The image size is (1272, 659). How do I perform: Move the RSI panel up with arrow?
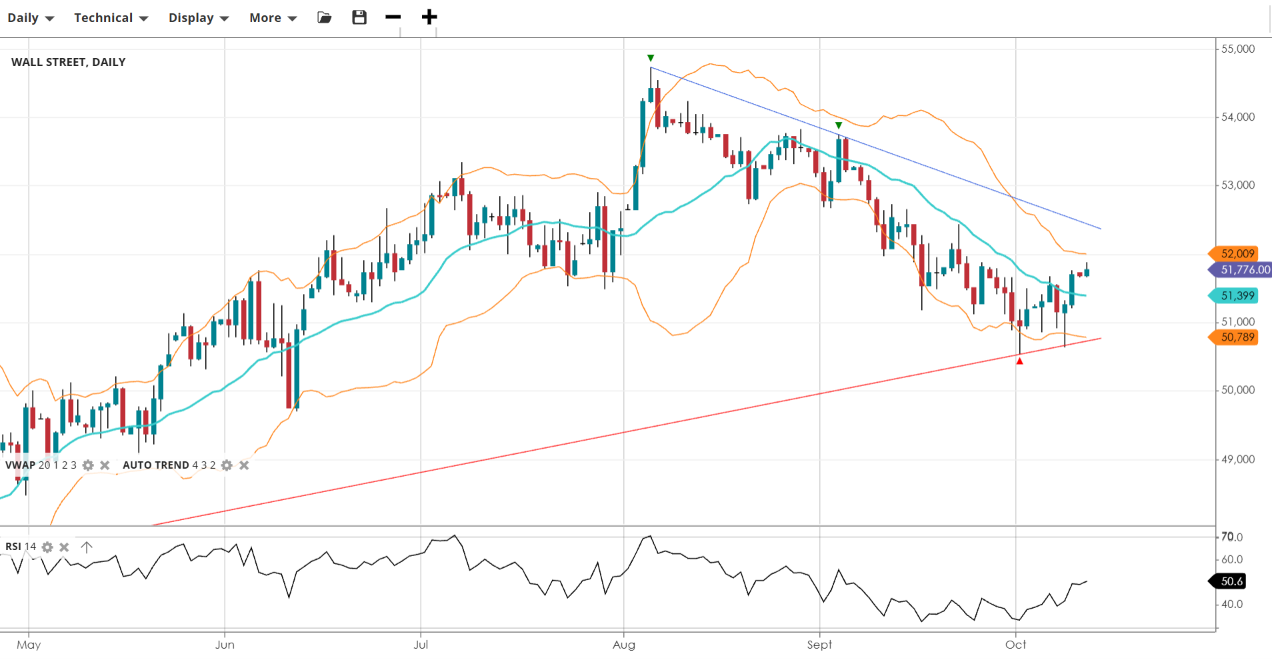tap(86, 547)
